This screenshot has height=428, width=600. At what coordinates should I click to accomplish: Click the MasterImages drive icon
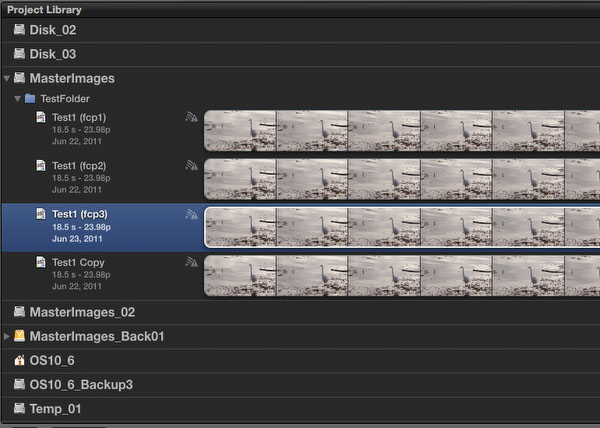[19, 78]
